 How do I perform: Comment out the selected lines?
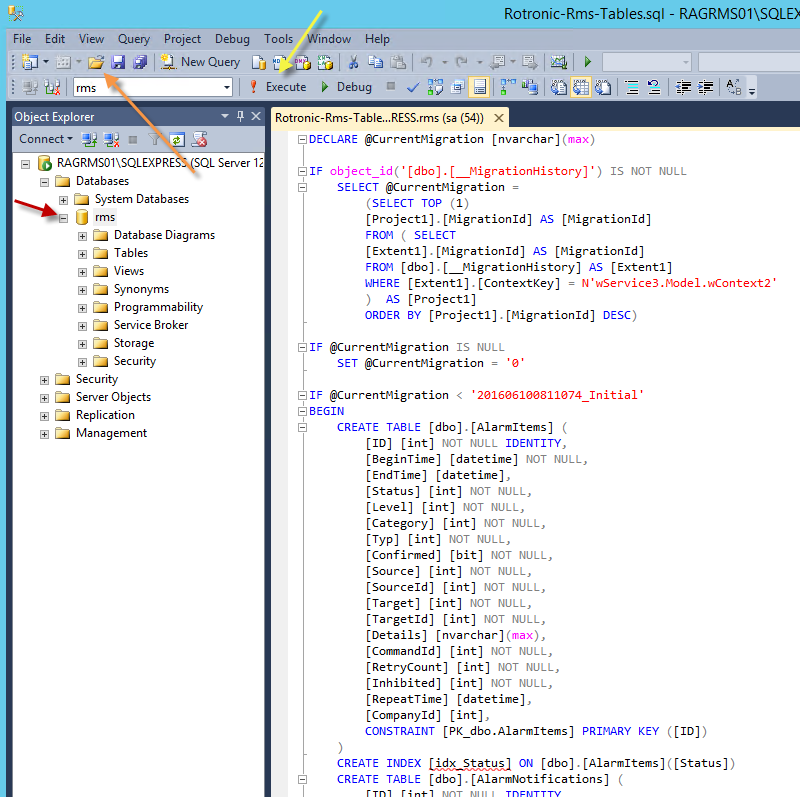coord(632,87)
